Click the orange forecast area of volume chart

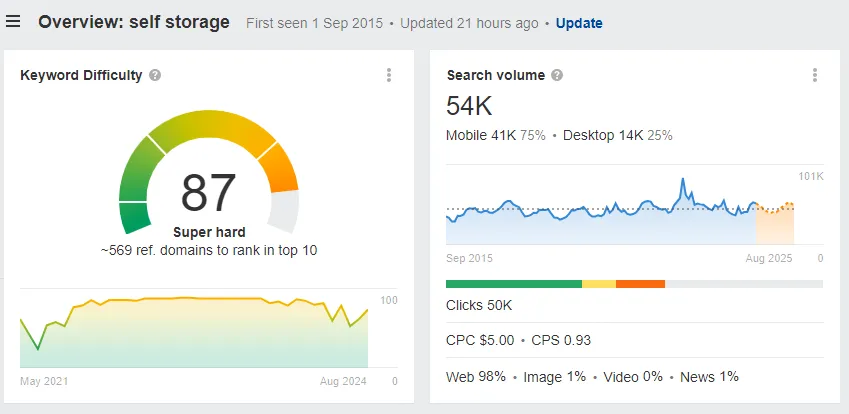coord(775,226)
